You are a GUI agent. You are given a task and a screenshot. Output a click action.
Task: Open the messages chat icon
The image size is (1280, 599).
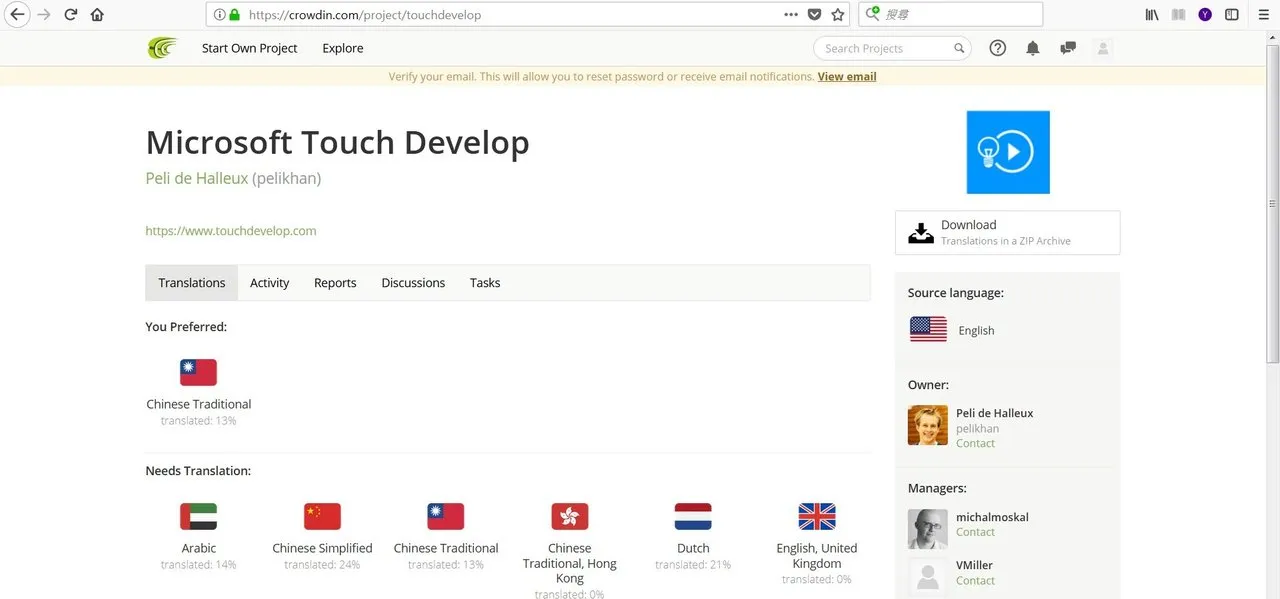tap(1068, 48)
